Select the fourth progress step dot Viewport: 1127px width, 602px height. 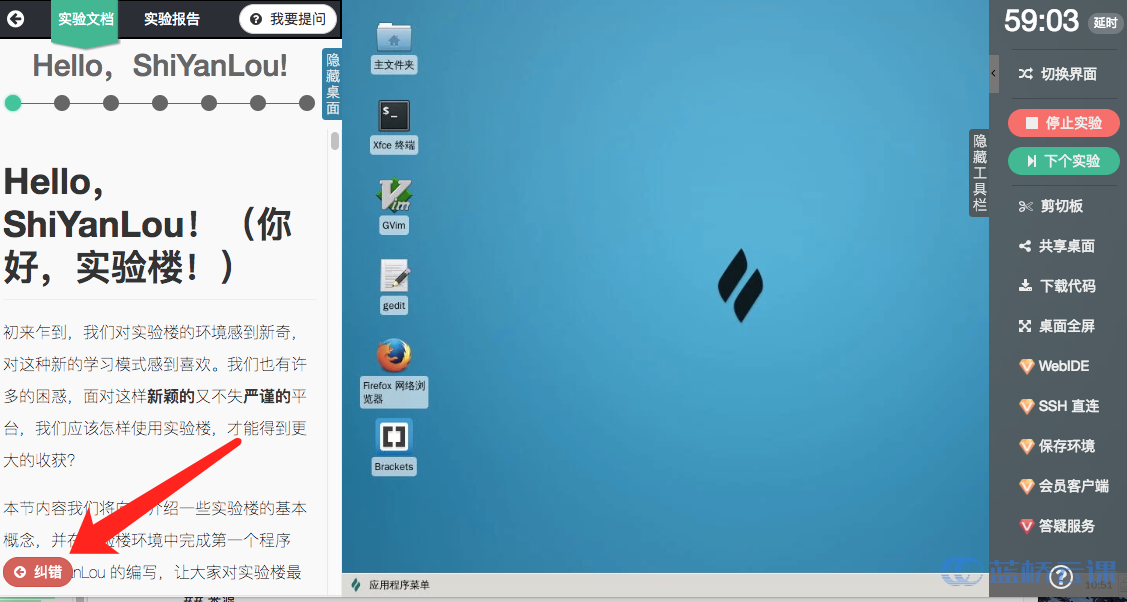(160, 103)
